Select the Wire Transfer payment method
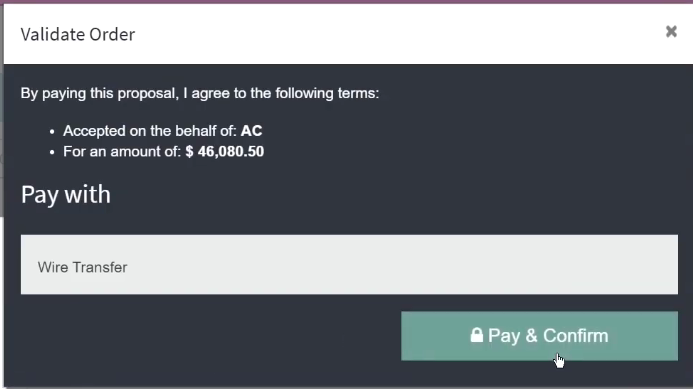This screenshot has height=389, width=693. pos(349,264)
